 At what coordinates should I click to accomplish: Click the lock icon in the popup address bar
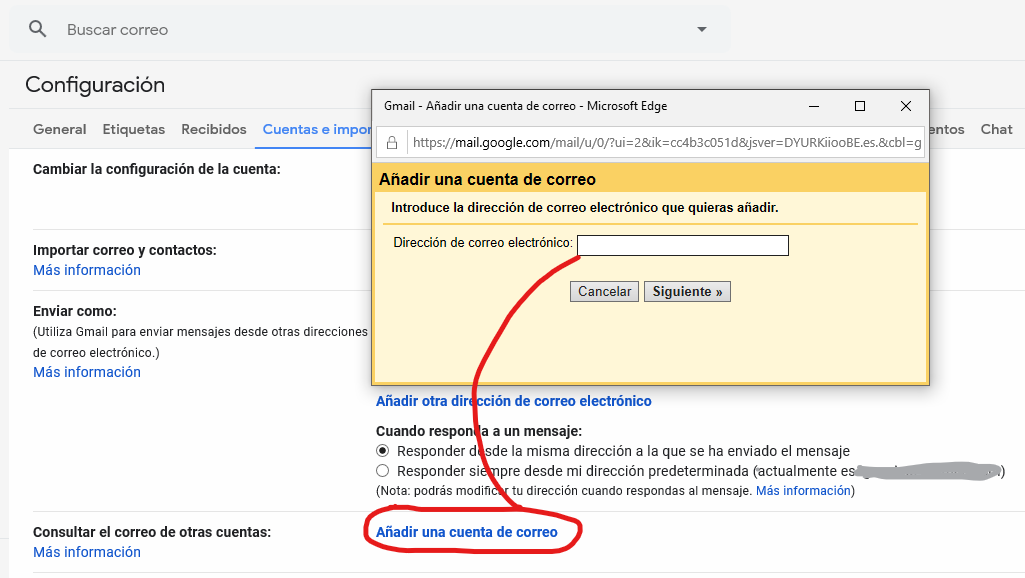392,143
